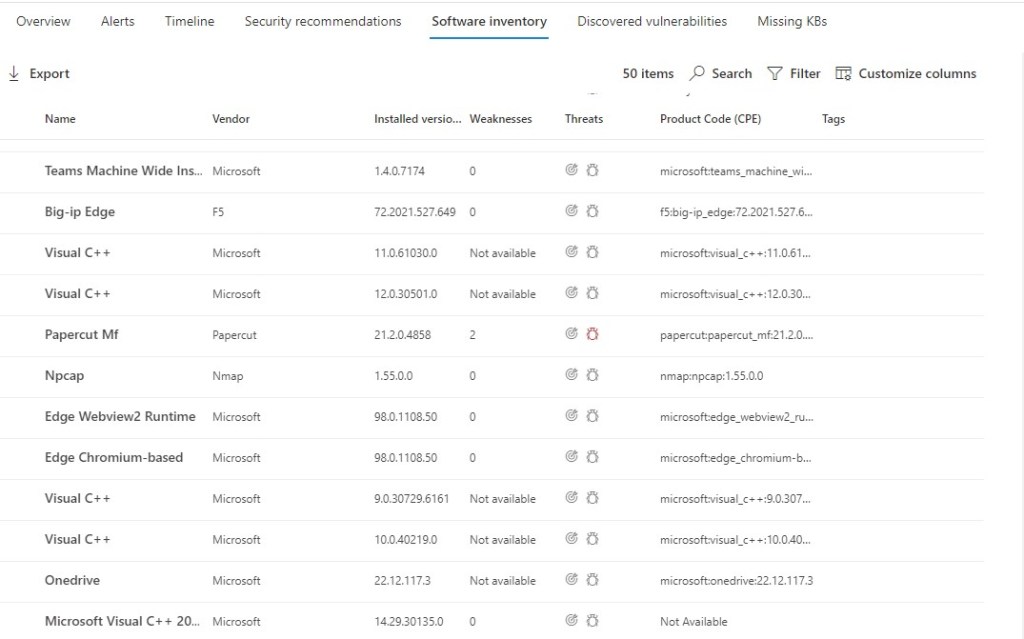Image resolution: width=1024 pixels, height=639 pixels.
Task: Open the Security recommendations tab
Action: click(x=323, y=21)
